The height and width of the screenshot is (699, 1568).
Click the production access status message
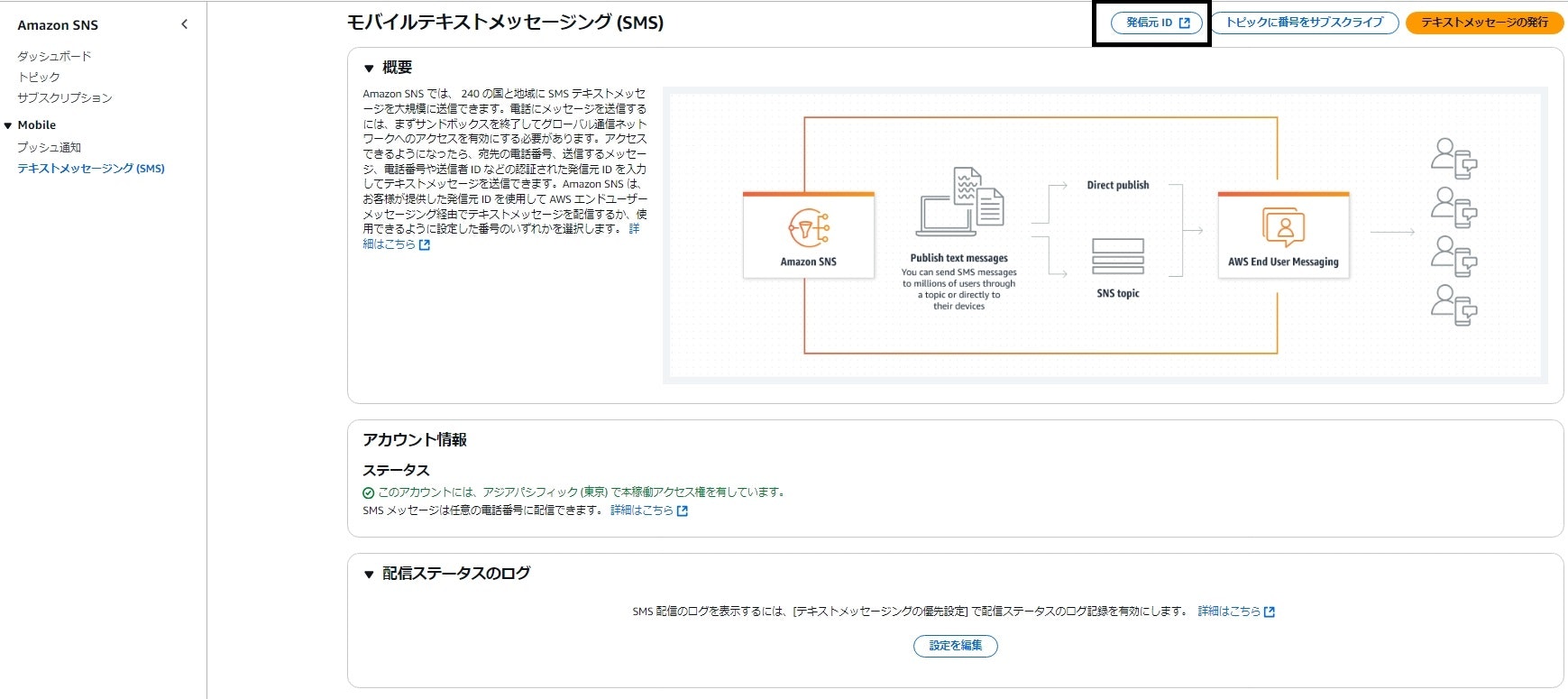pos(582,492)
